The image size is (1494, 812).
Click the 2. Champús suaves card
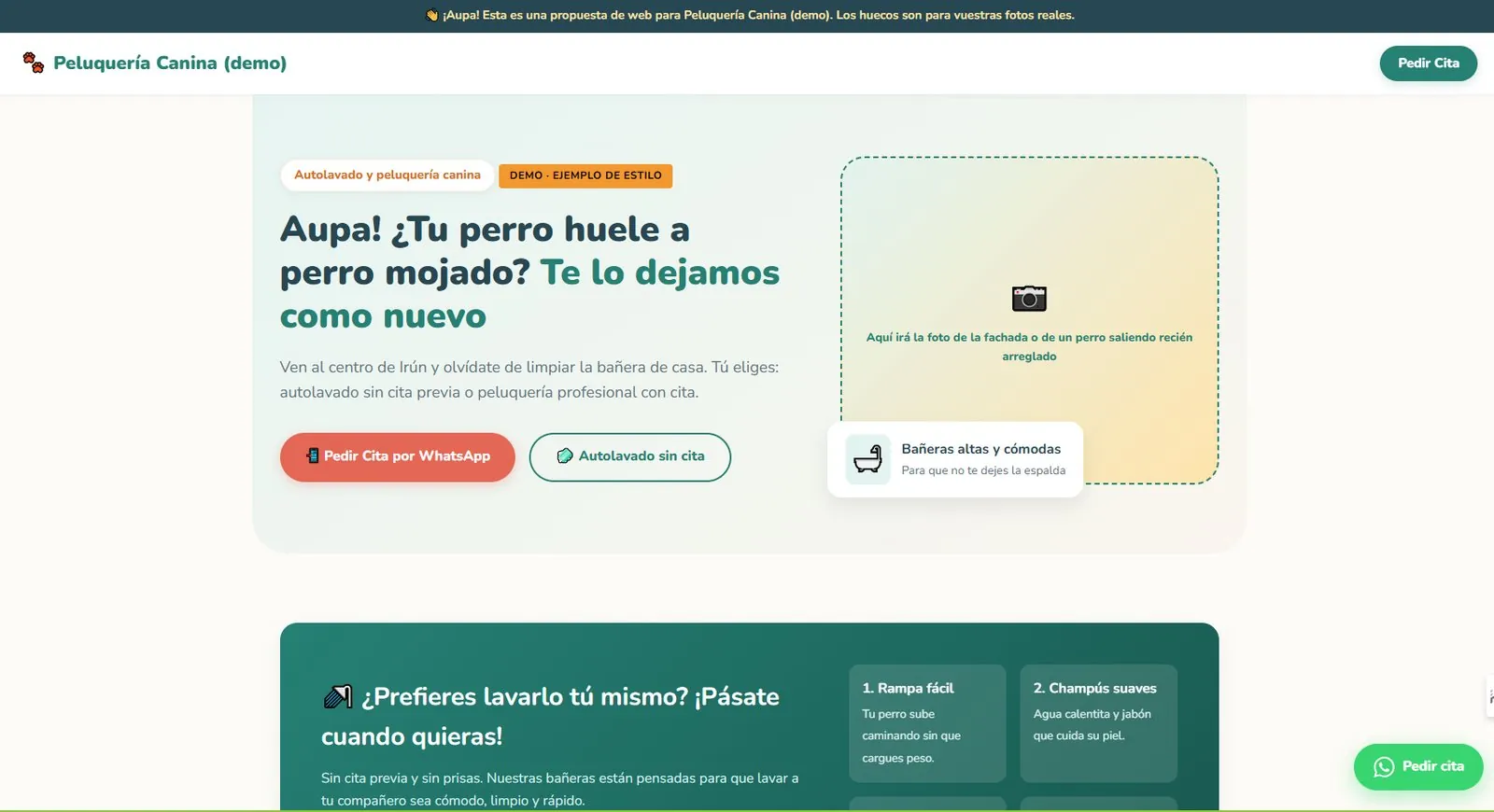tap(1098, 723)
